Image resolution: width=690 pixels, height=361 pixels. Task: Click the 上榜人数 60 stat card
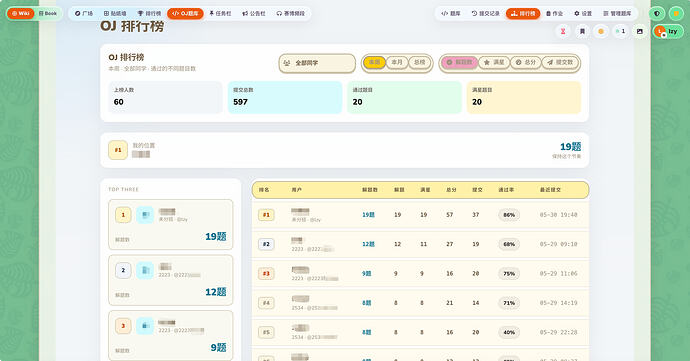165,97
